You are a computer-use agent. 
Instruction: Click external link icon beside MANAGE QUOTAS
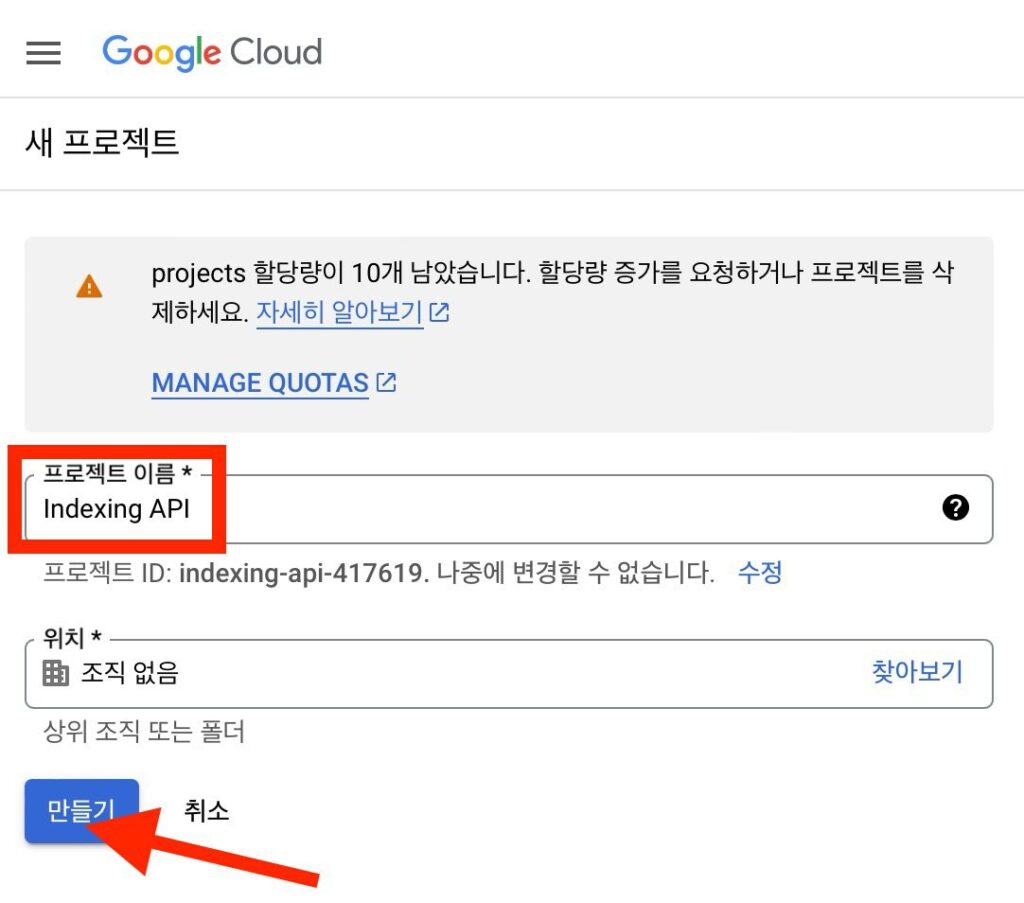386,382
